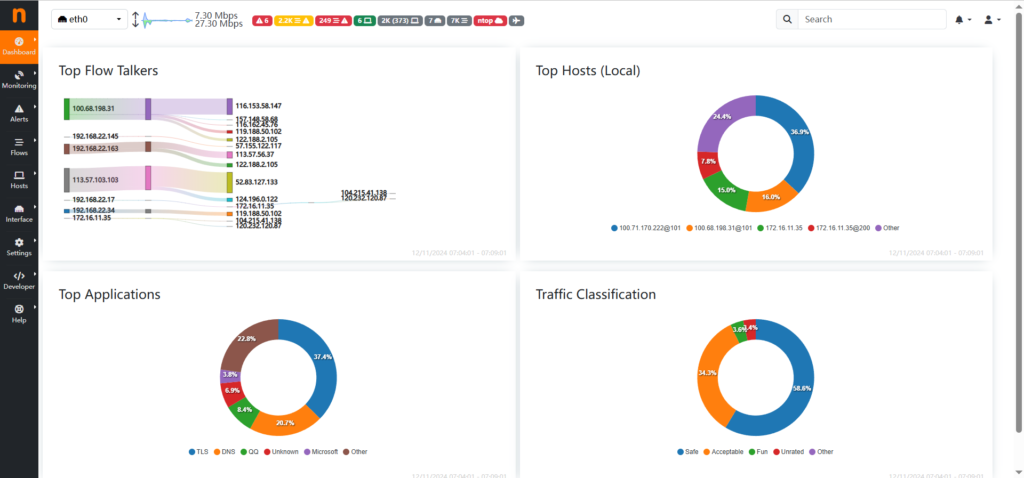Click the yellow 2.2K flow alerts badge

coord(292,20)
